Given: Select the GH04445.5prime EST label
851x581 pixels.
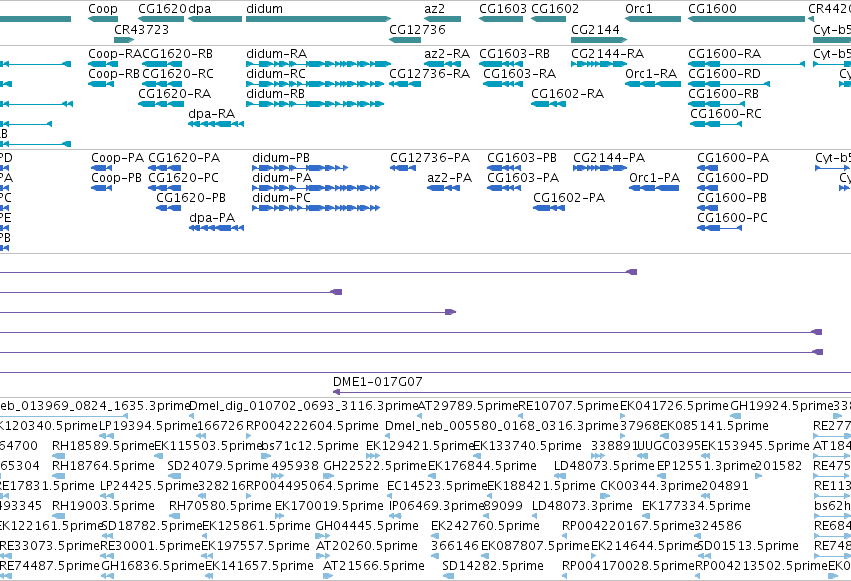Looking at the screenshot, I should point(367,526).
